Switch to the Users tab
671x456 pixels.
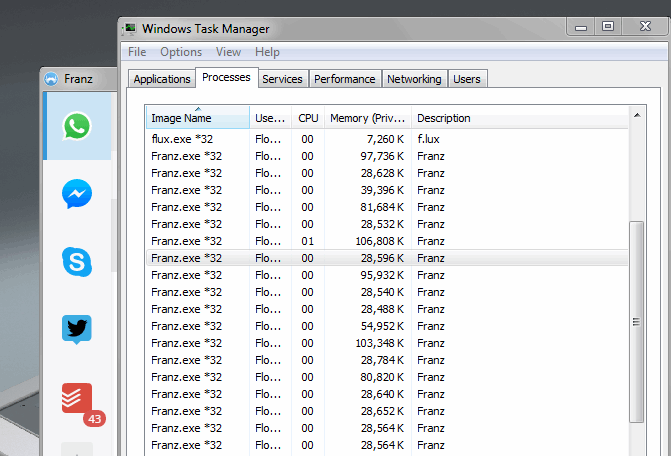point(467,79)
